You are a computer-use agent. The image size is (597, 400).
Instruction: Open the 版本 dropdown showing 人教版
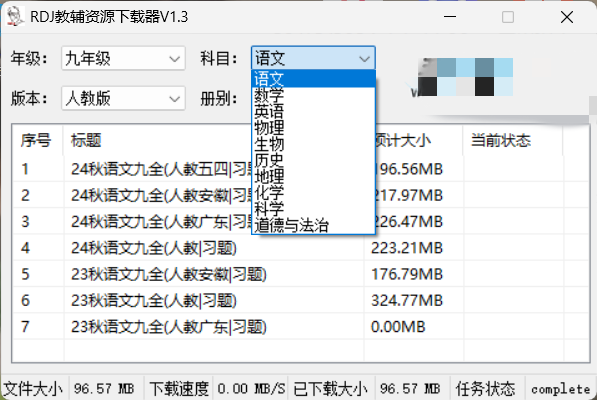(x=123, y=98)
